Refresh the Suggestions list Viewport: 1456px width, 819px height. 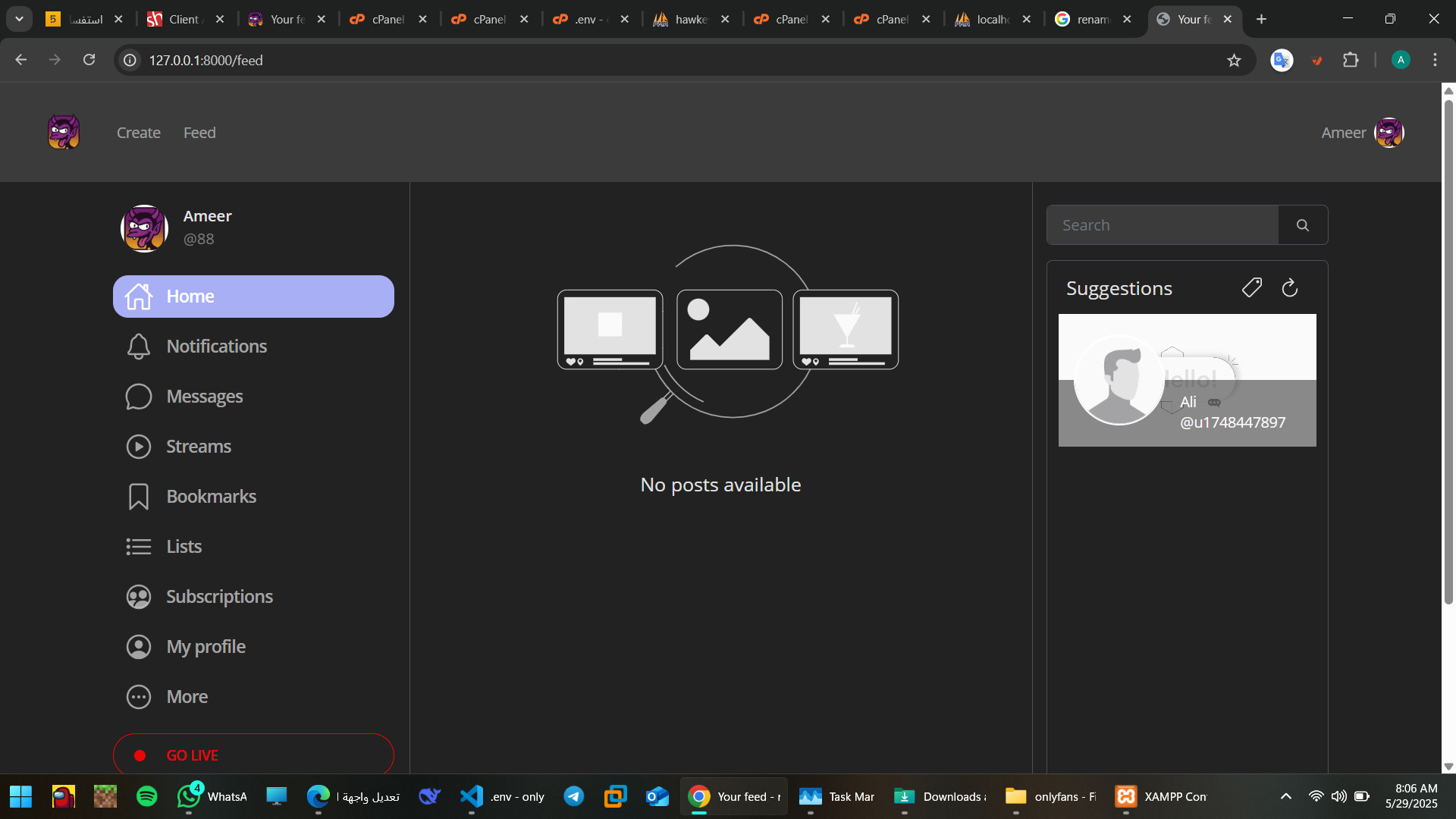pyautogui.click(x=1290, y=287)
